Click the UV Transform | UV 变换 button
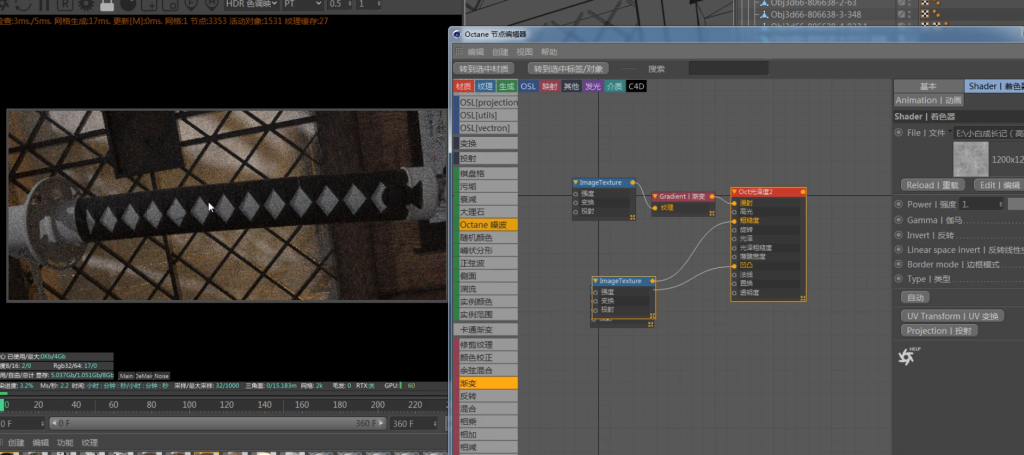 point(952,316)
